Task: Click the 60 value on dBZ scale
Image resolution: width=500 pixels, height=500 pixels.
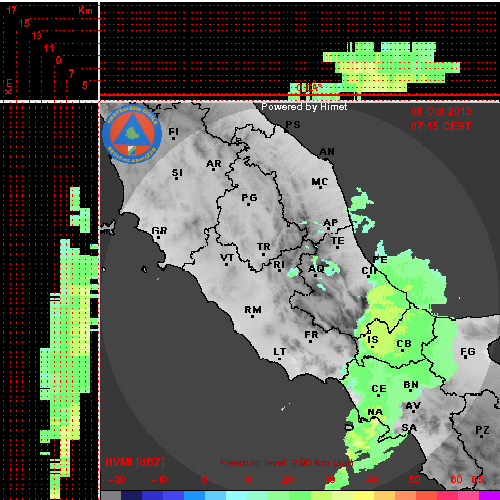Action: (x=456, y=480)
